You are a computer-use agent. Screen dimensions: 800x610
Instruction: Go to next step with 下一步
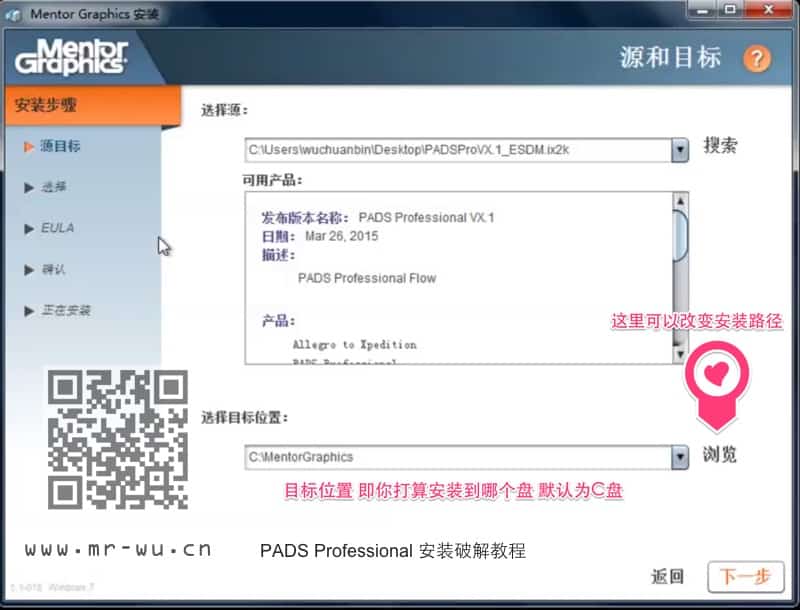[x=745, y=577]
